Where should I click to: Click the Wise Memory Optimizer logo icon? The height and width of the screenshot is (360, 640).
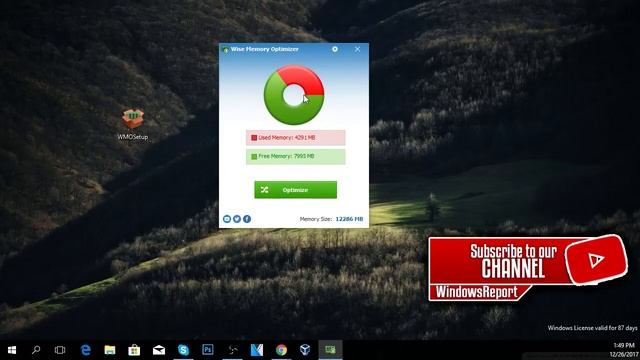click(x=225, y=49)
